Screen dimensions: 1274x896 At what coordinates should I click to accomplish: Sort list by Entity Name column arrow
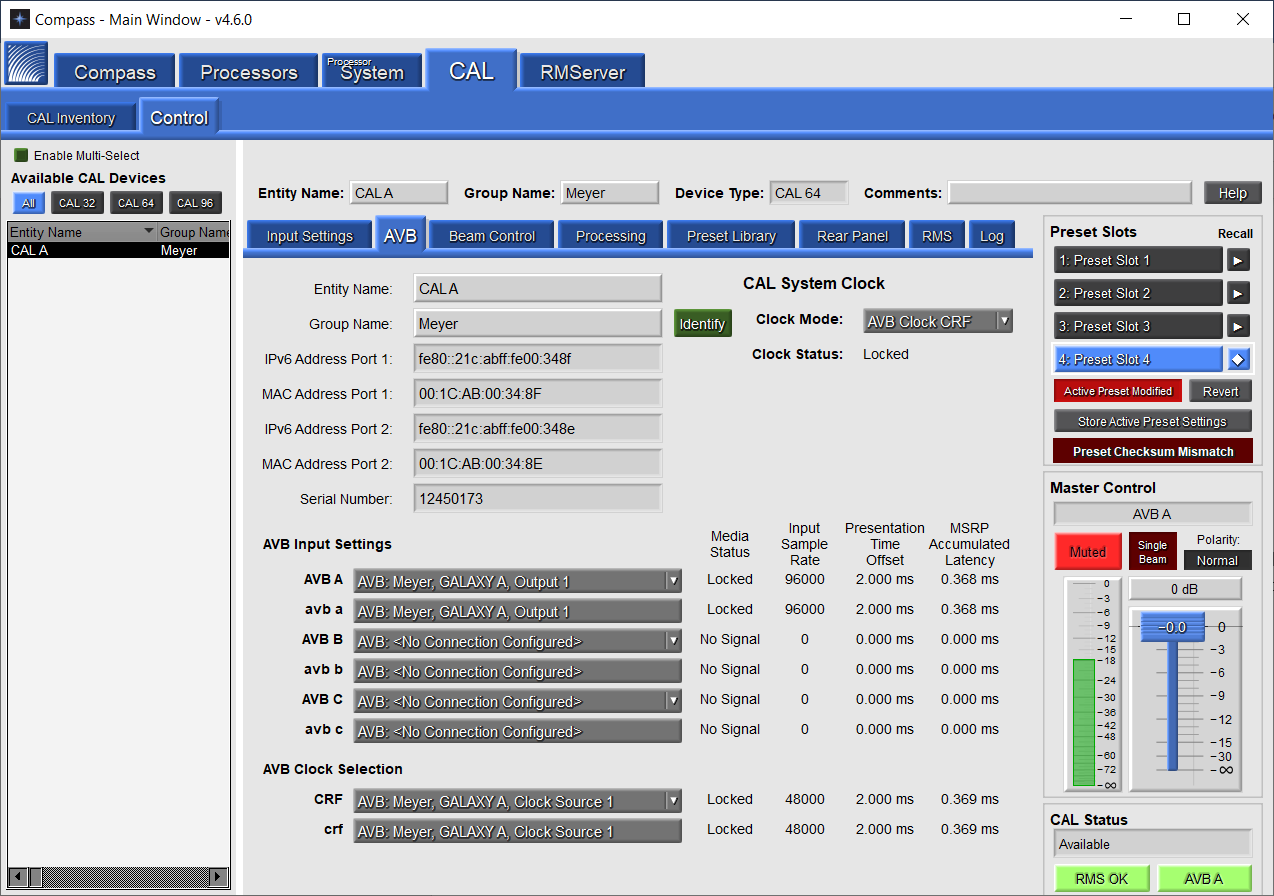click(x=149, y=232)
